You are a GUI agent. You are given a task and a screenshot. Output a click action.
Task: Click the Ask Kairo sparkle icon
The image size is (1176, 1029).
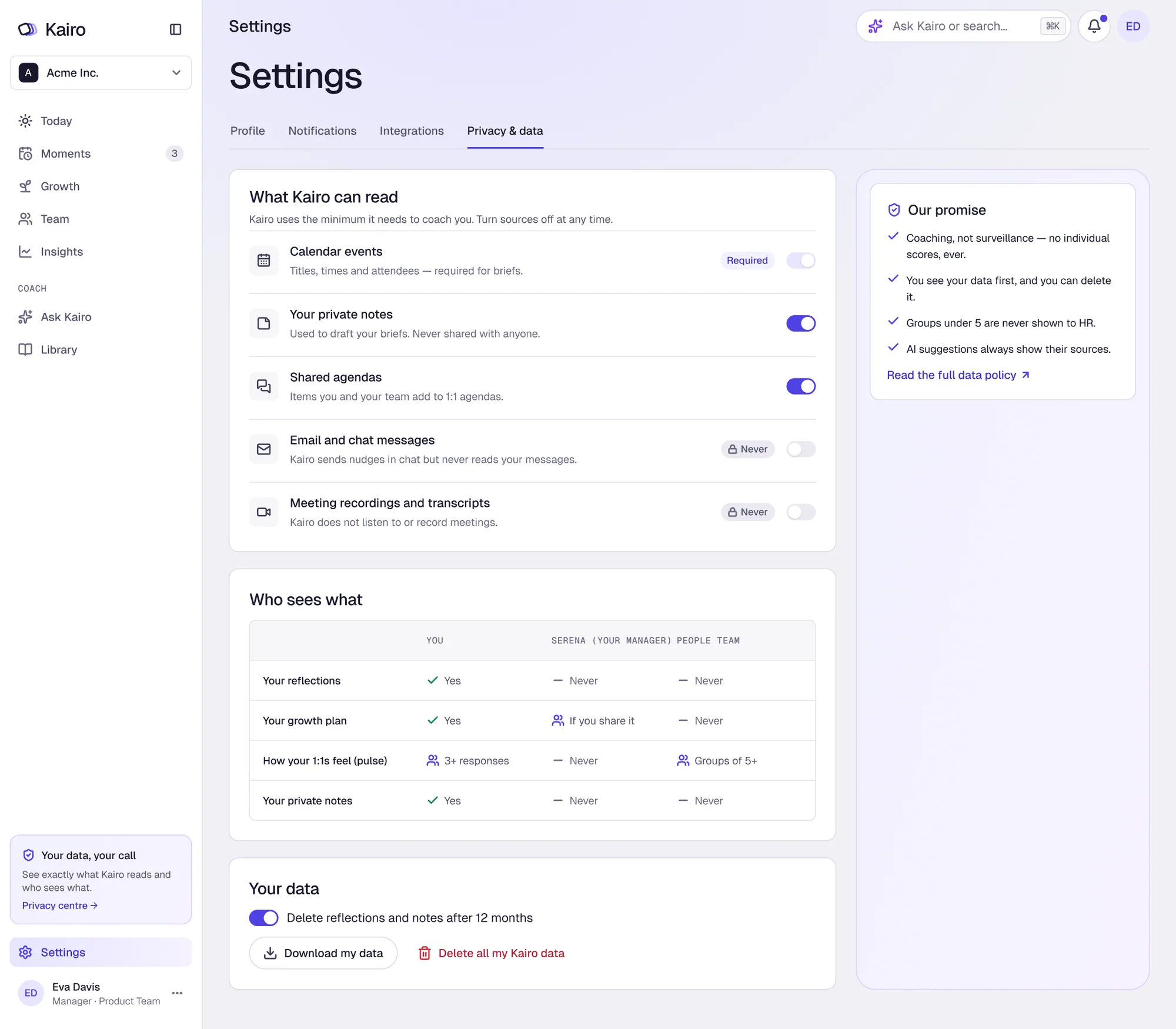tap(25, 317)
